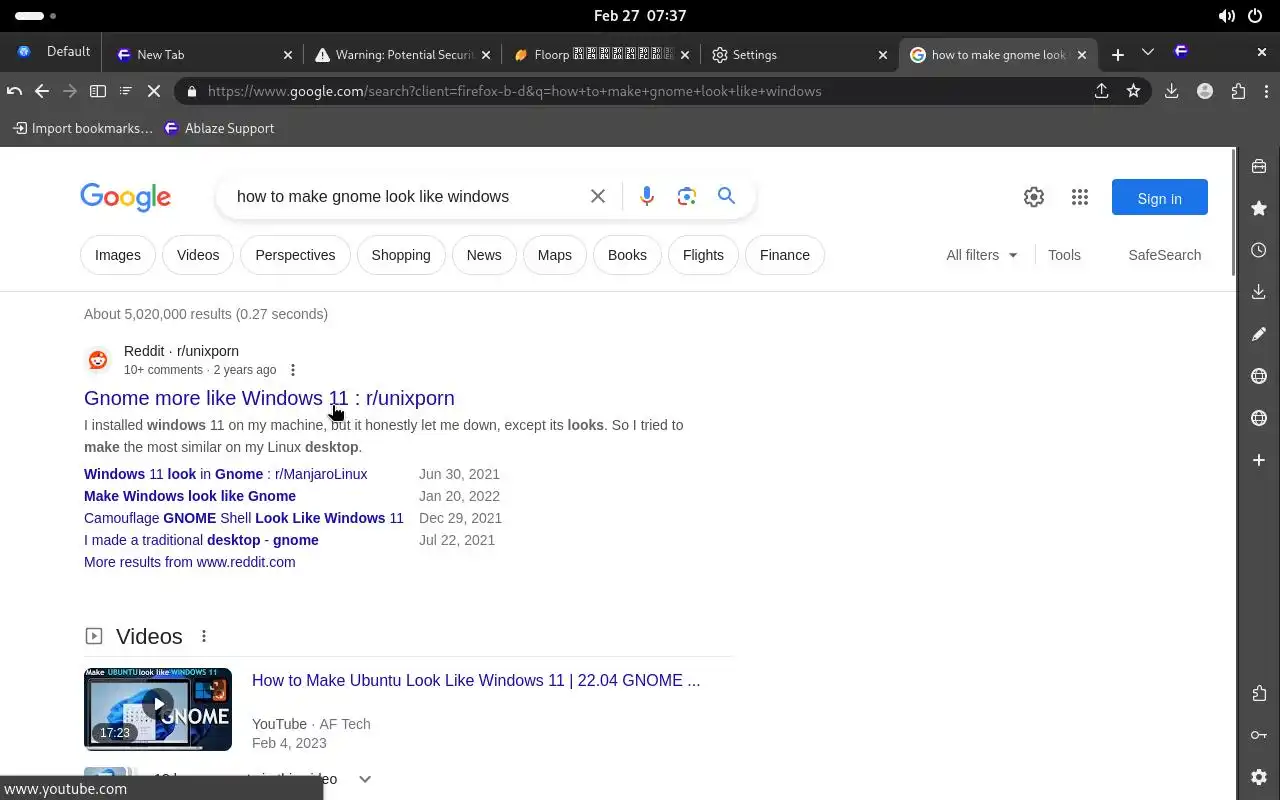Open Make Windows look like Gnome link

[190, 496]
